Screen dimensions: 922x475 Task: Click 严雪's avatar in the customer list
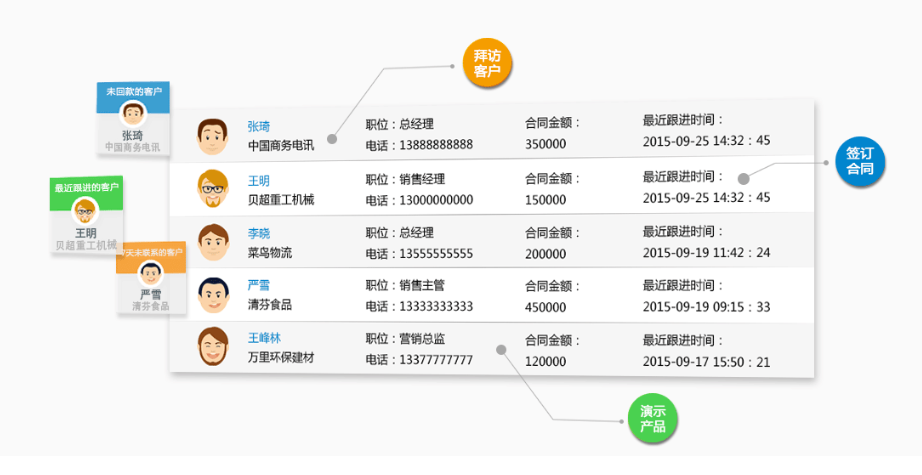[x=212, y=295]
